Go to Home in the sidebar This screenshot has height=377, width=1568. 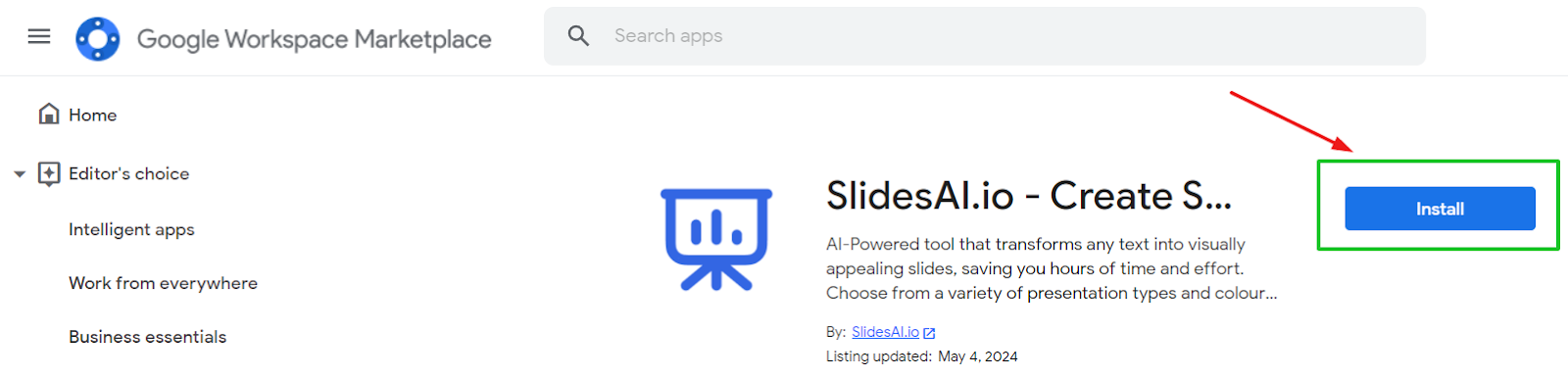pos(92,115)
